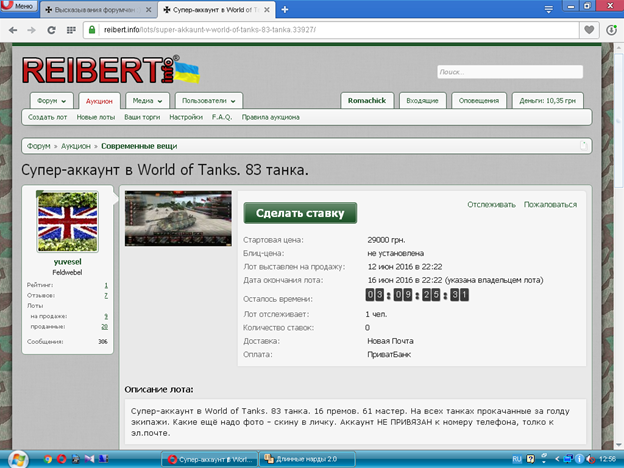The width and height of the screenshot is (624, 468).
Task: Click the 29000 грн. starting price
Action: 386,240
